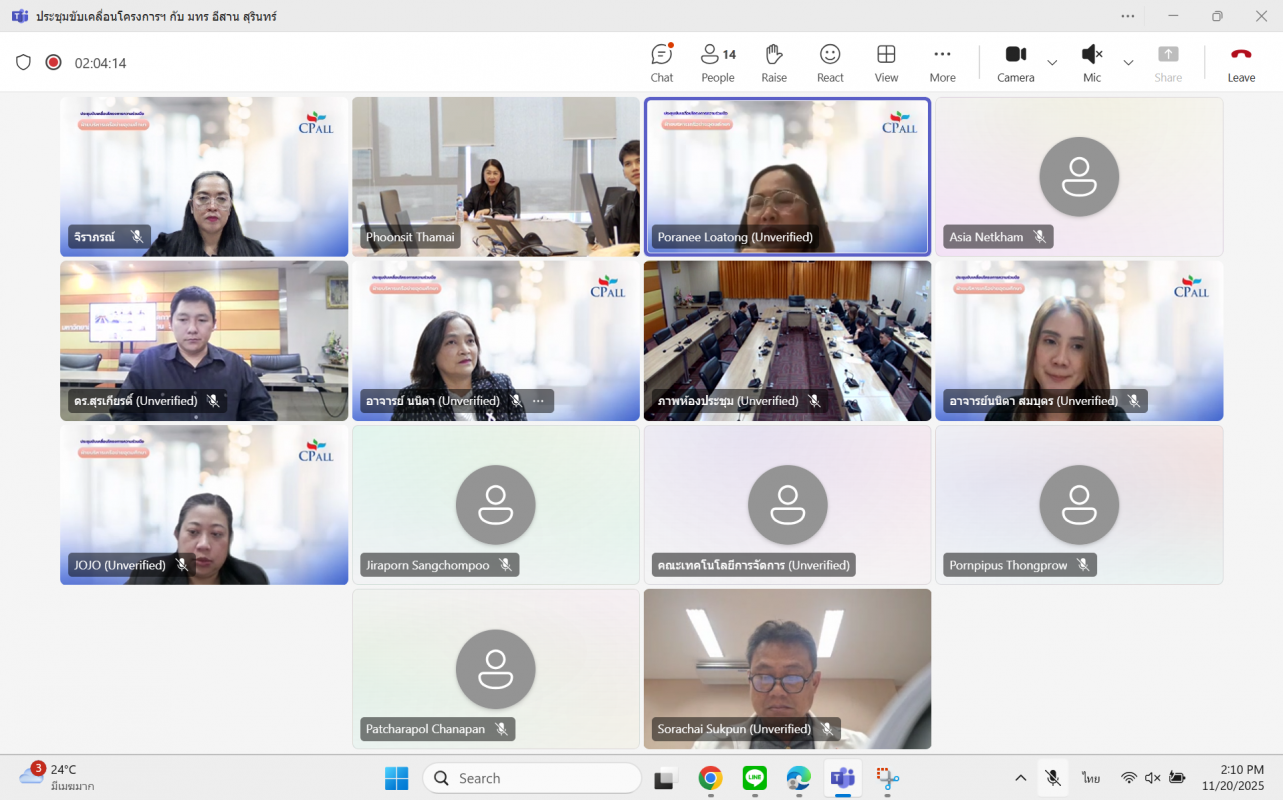Open the More actions menu
This screenshot has width=1283, height=800.
click(x=942, y=62)
